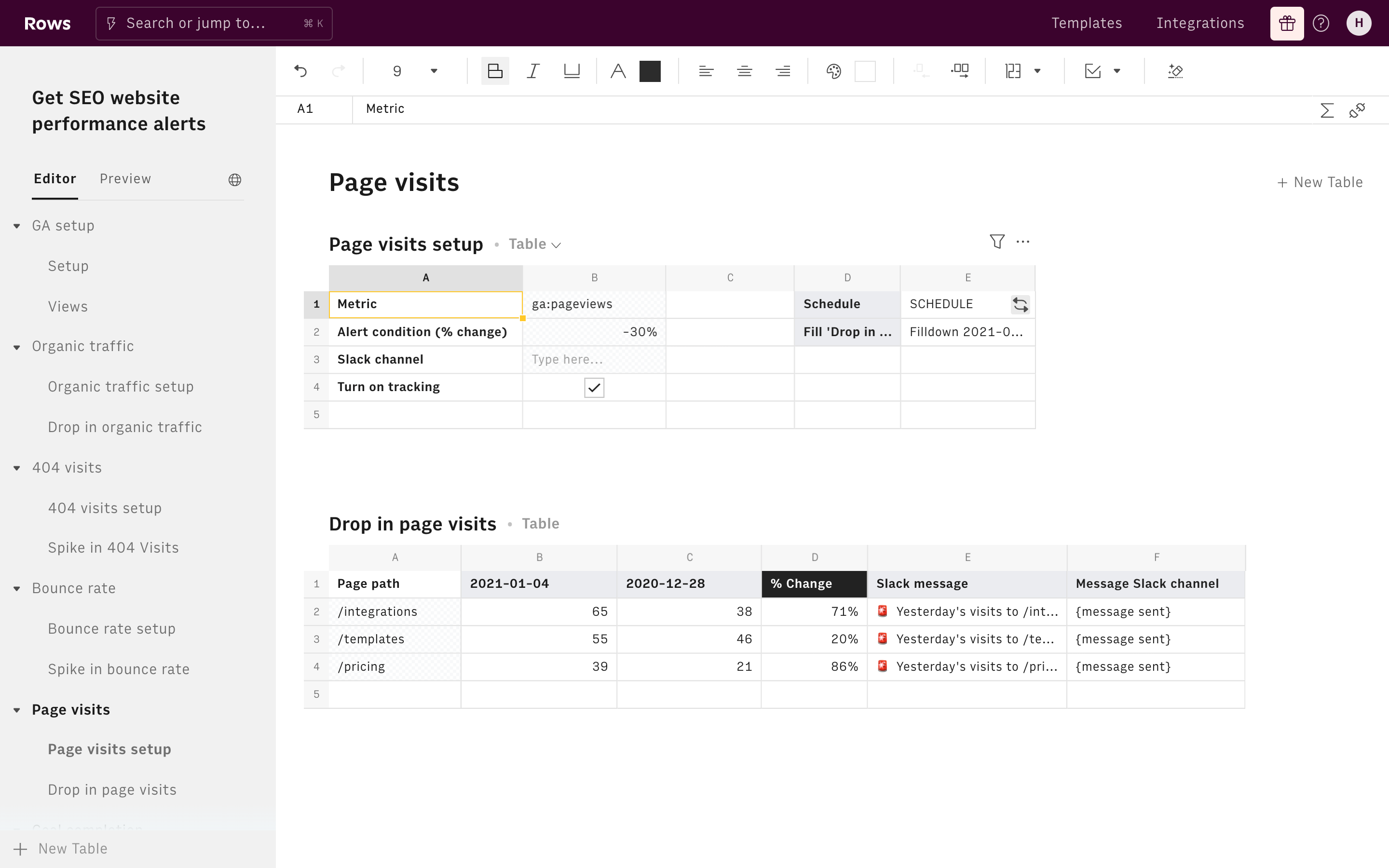Toggle underline formatting in toolbar

point(572,71)
